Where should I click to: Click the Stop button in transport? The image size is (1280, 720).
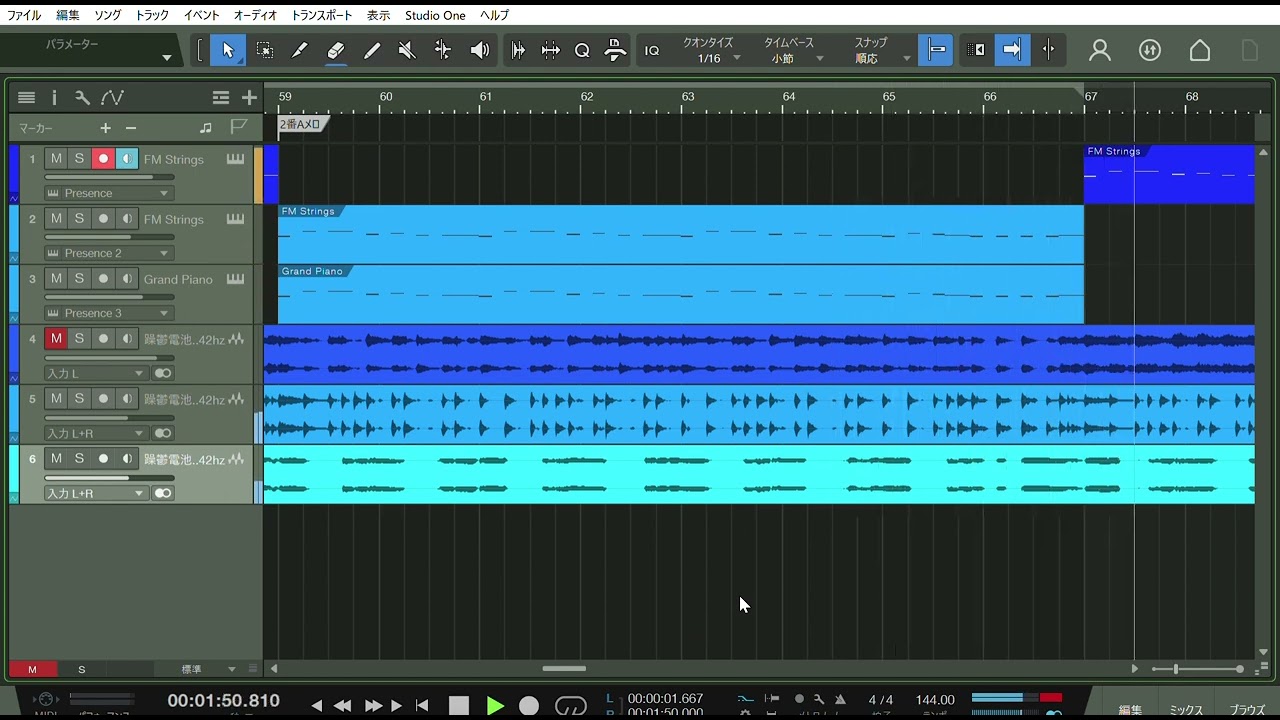pos(458,706)
